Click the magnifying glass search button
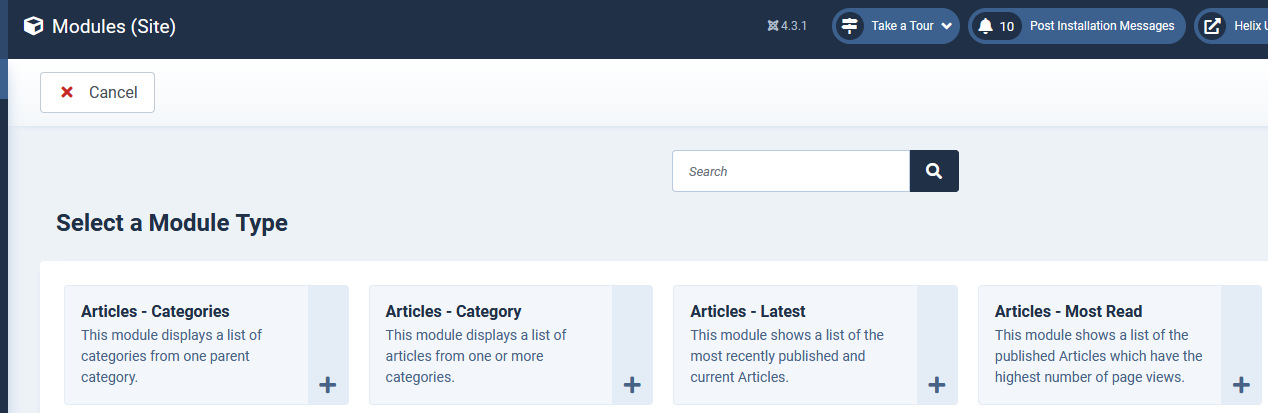 934,171
